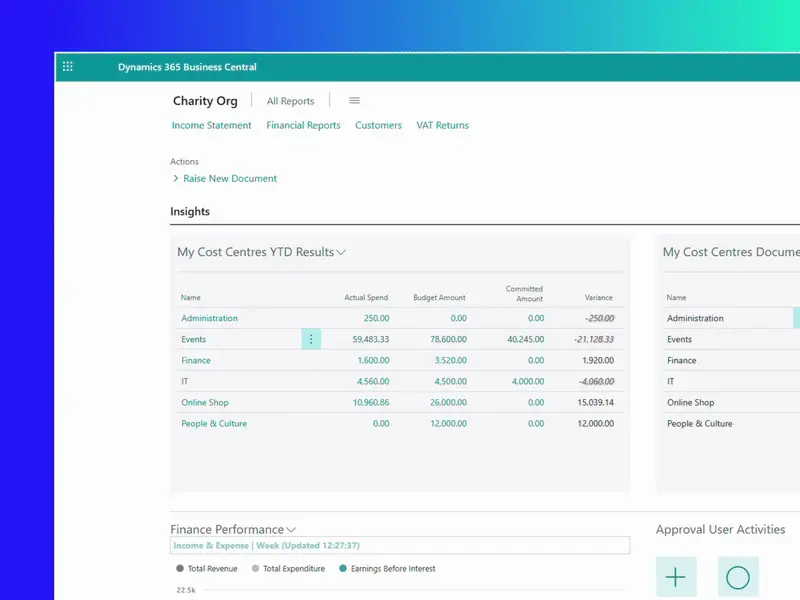Click the plus icon tile under Approval User Activities
This screenshot has width=800, height=600.
(676, 577)
